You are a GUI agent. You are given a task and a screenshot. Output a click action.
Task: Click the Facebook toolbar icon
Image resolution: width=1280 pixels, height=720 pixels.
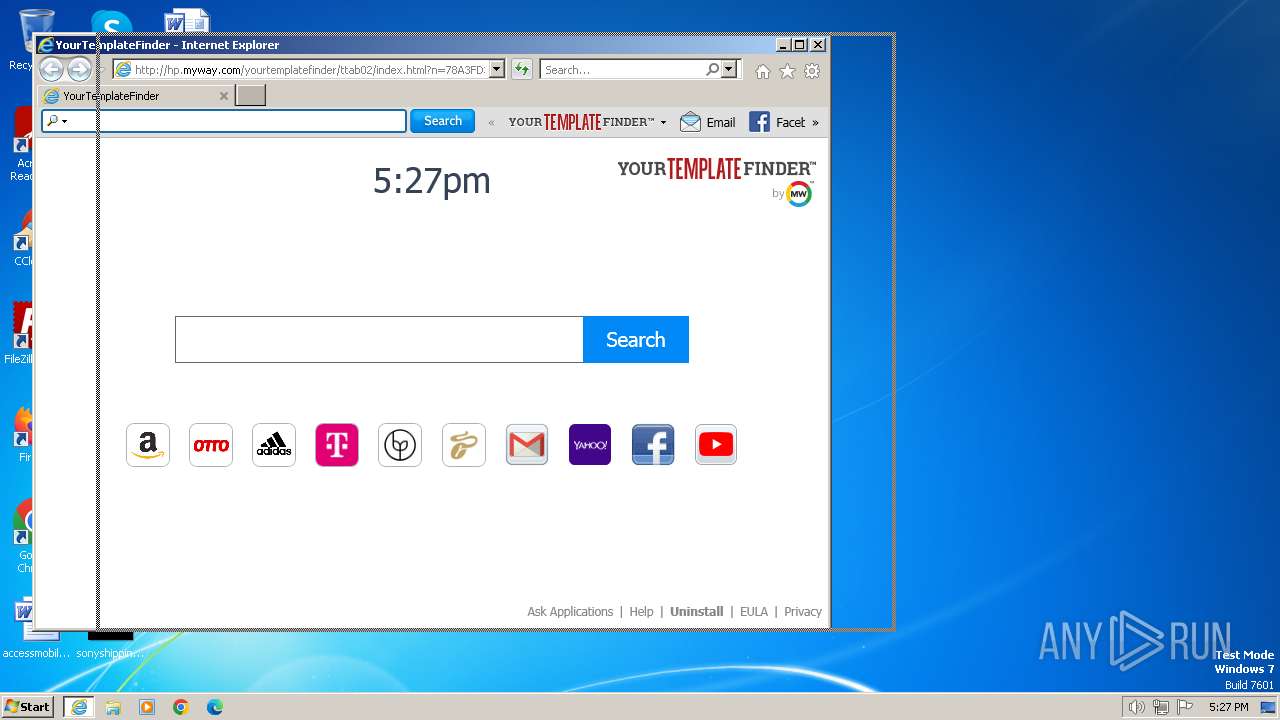tap(760, 122)
